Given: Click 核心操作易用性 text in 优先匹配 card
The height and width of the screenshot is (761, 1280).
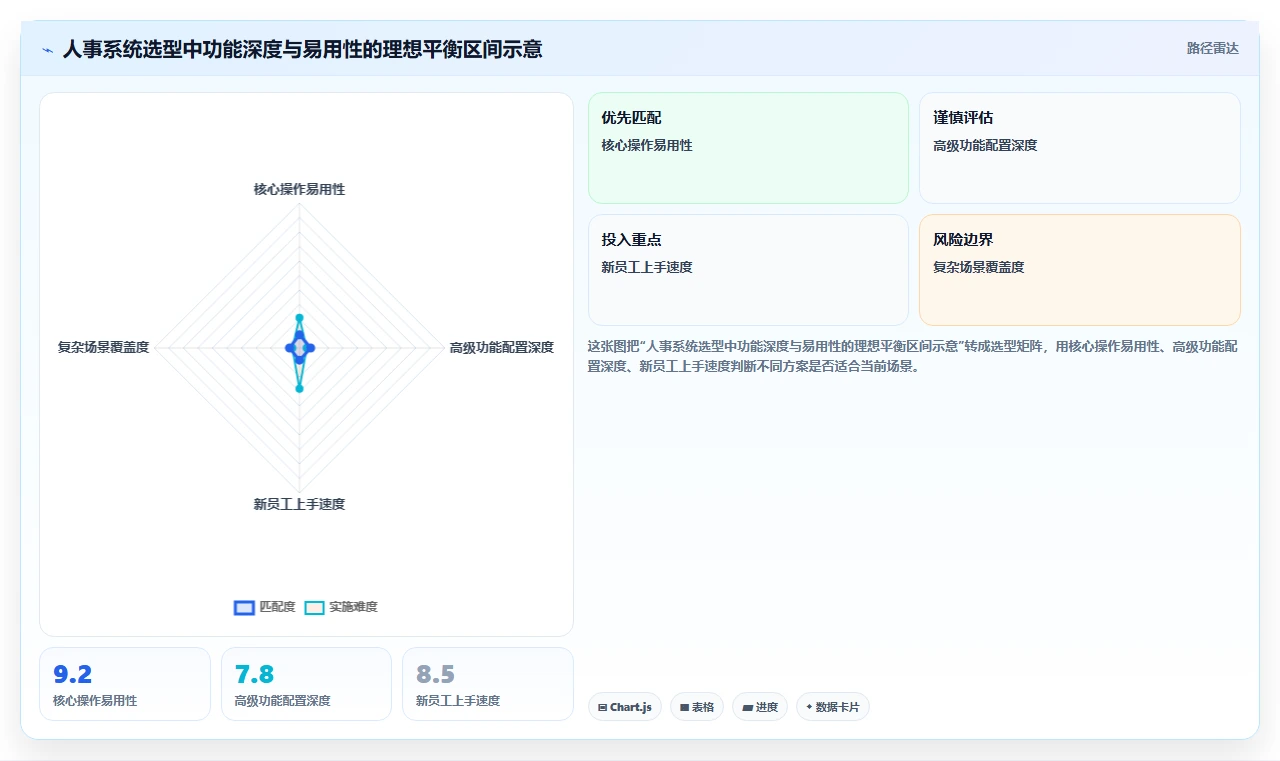Looking at the screenshot, I should click(647, 145).
